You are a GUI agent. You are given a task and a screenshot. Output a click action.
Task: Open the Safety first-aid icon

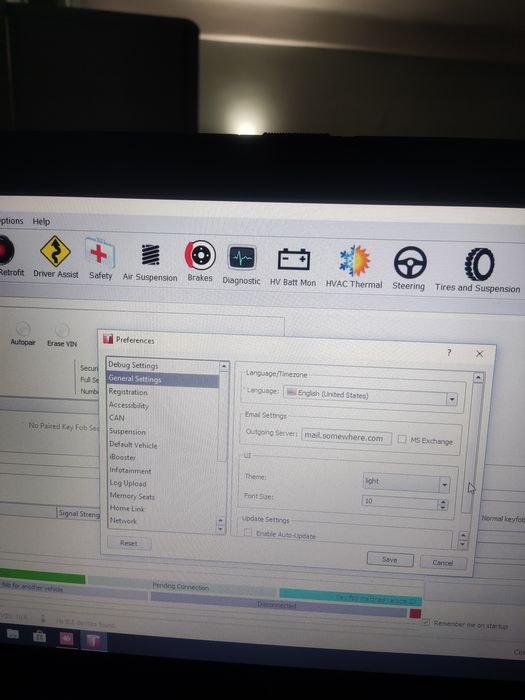(100, 258)
